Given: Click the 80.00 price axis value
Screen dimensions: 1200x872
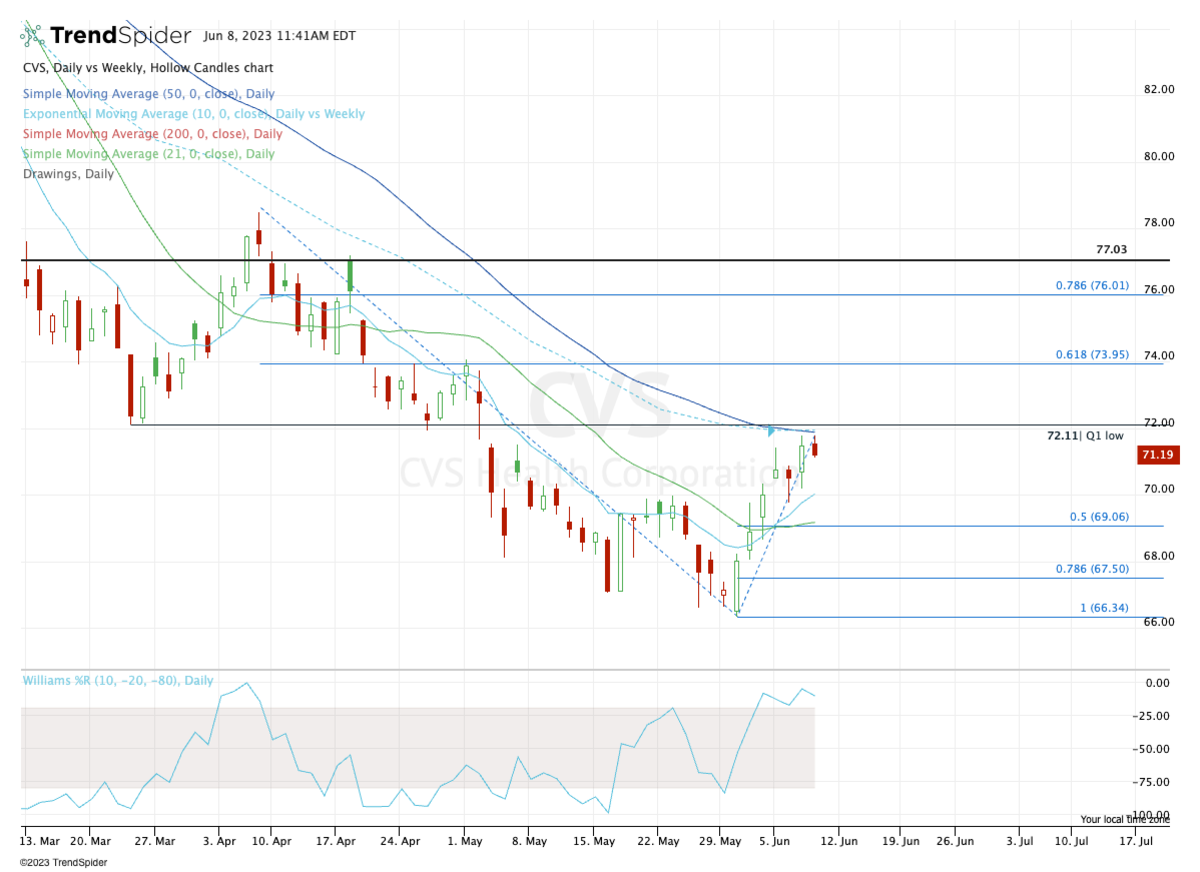Looking at the screenshot, I should [x=1159, y=156].
